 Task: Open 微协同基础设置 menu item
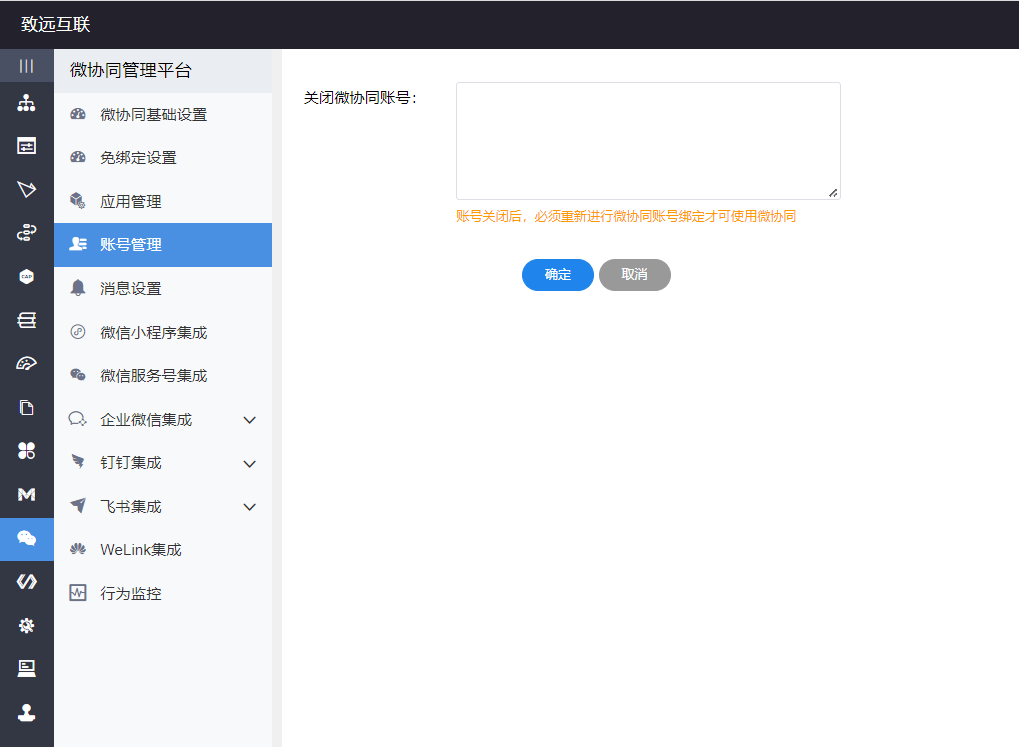(153, 115)
